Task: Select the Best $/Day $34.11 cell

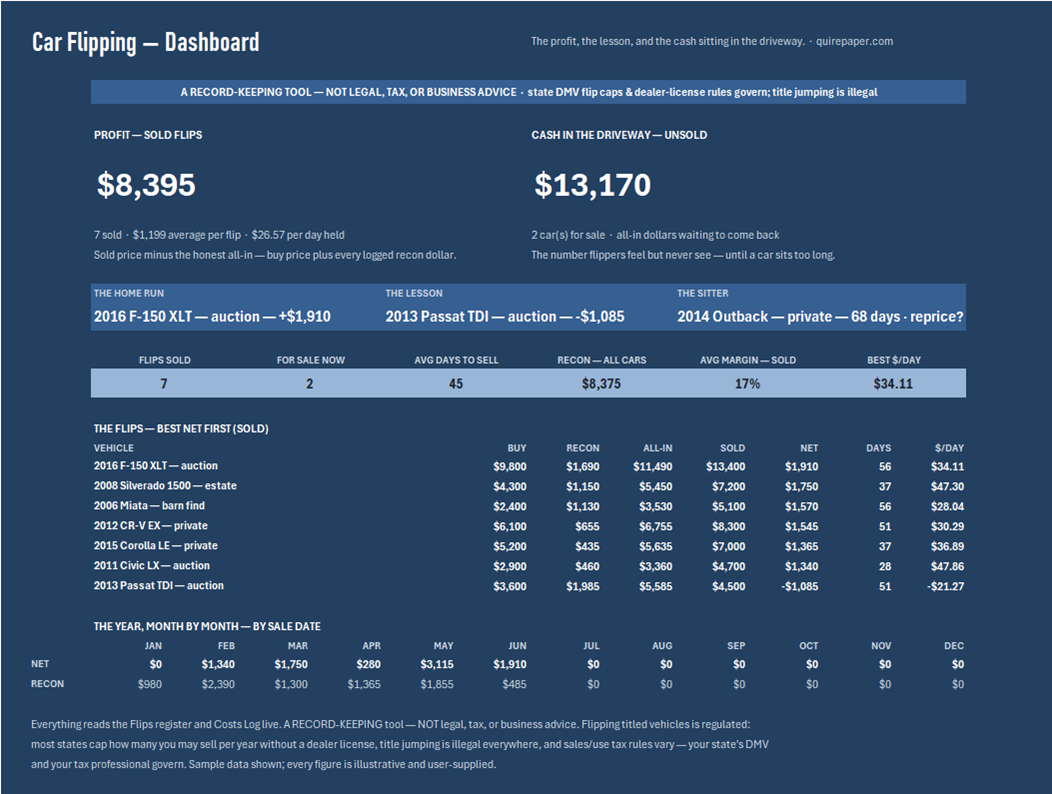Action: coord(893,383)
